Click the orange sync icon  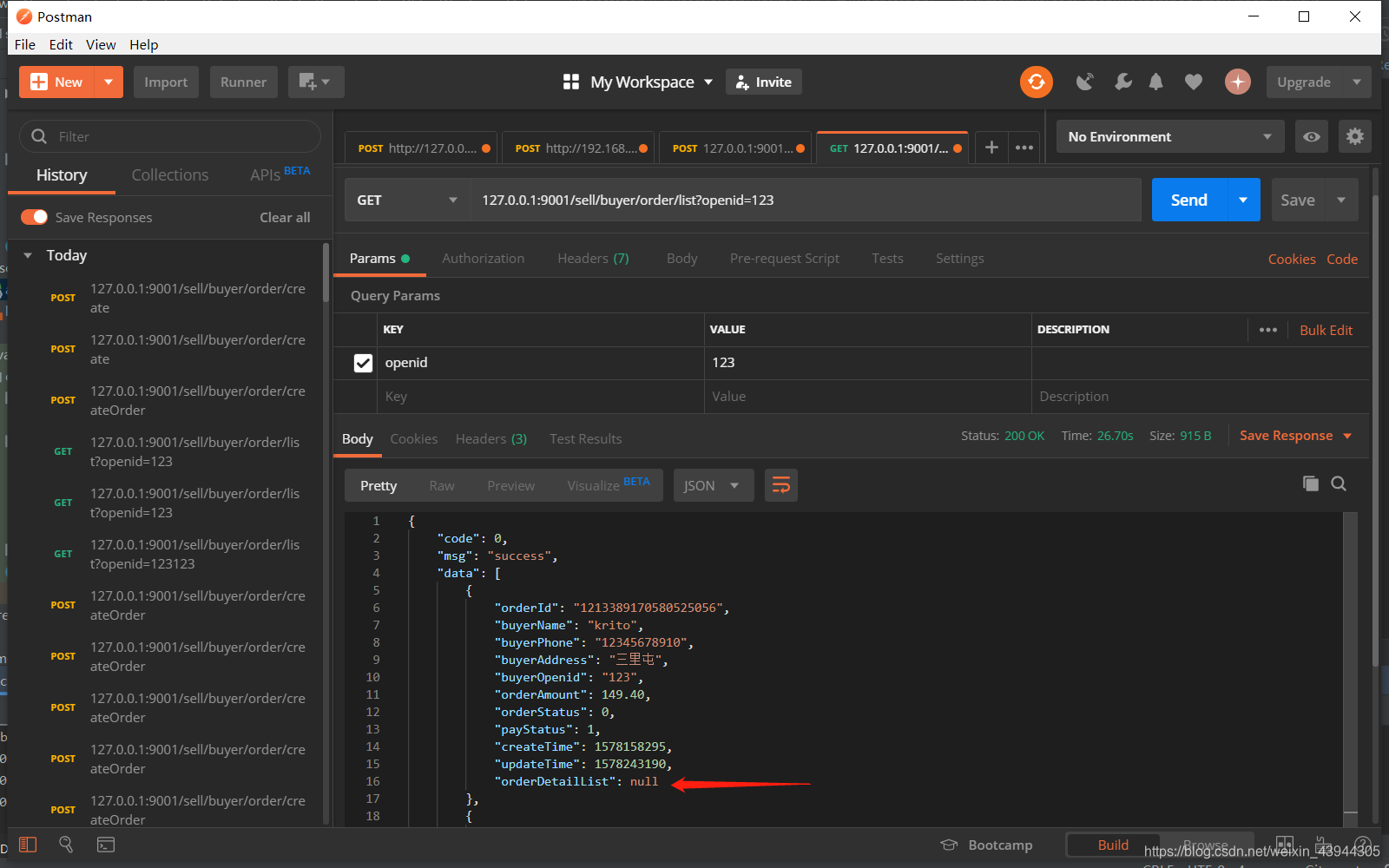1037,82
